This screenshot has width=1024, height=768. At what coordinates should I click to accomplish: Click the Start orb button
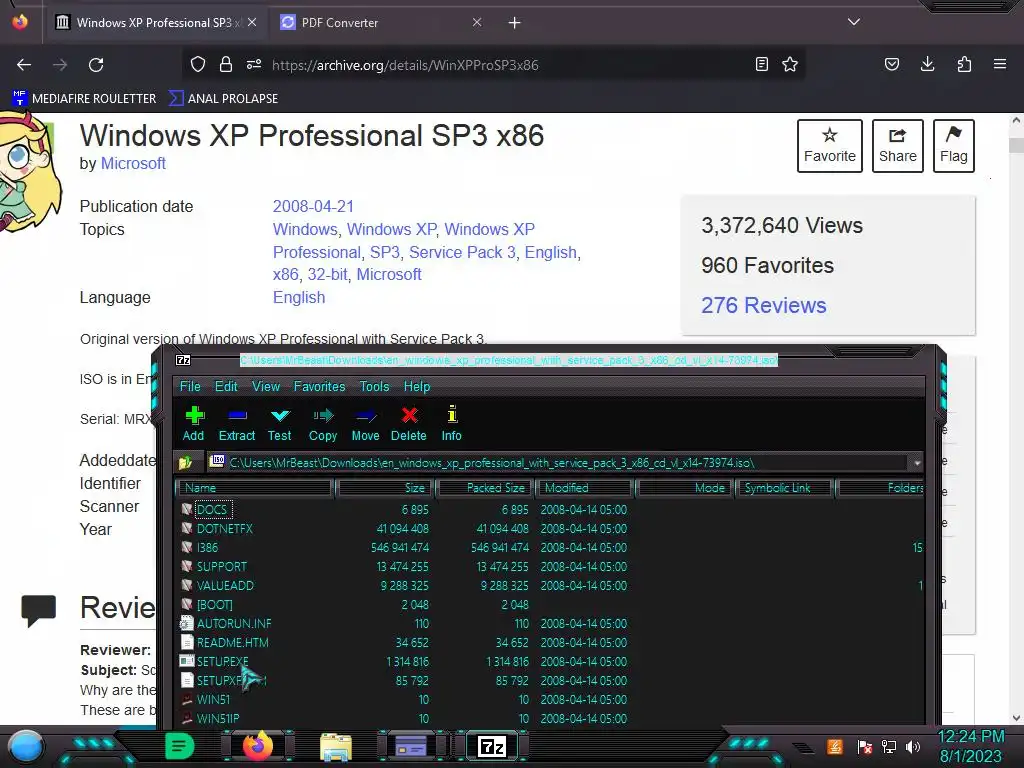[26, 747]
